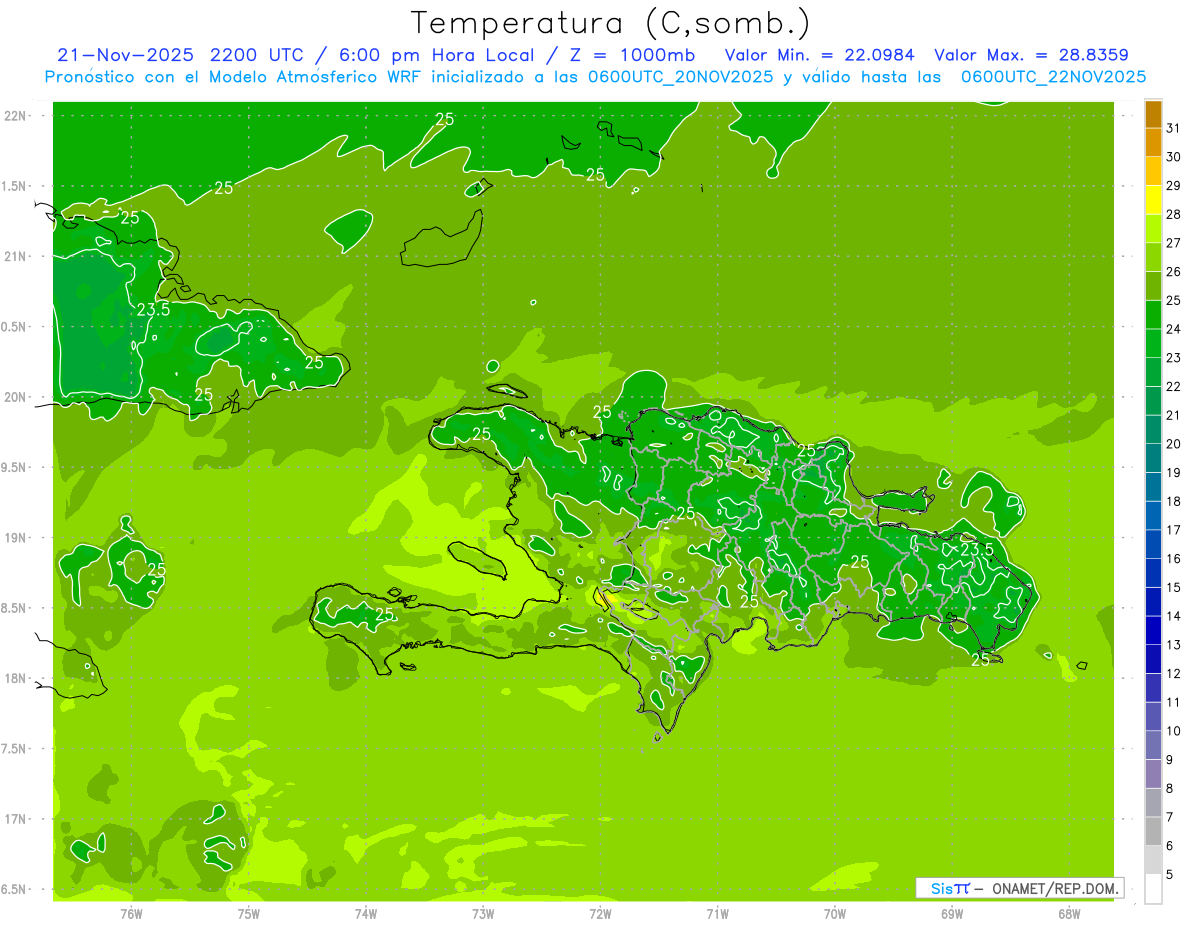Click the "Valor Max. = 28.8359" value
Image resolution: width=1200 pixels, height=927 pixels.
pyautogui.click(x=1031, y=55)
